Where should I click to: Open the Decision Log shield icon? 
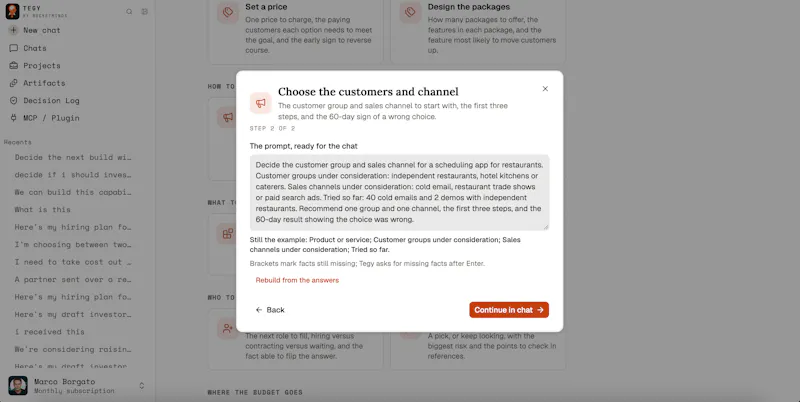[14, 100]
